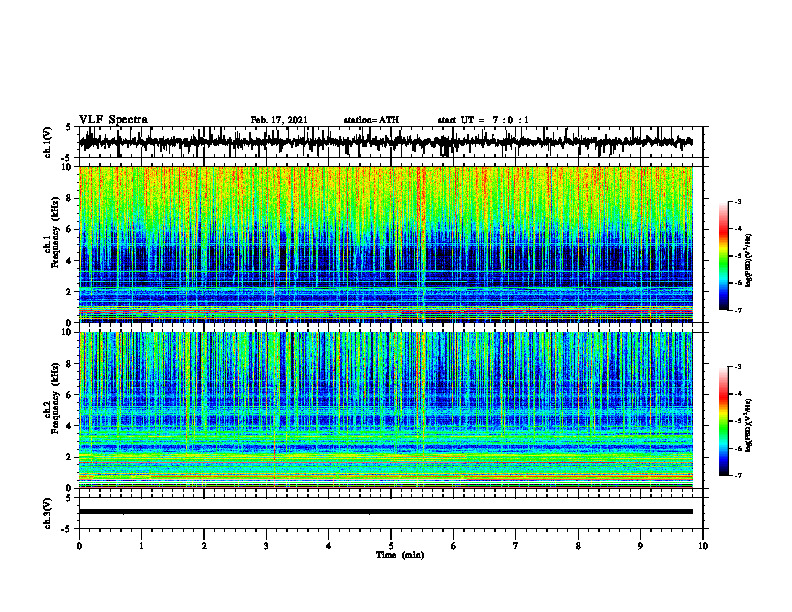Image resolution: width=792 pixels, height=612 pixels.
Task: Select the "station=ATH" label
Action: click(371, 120)
